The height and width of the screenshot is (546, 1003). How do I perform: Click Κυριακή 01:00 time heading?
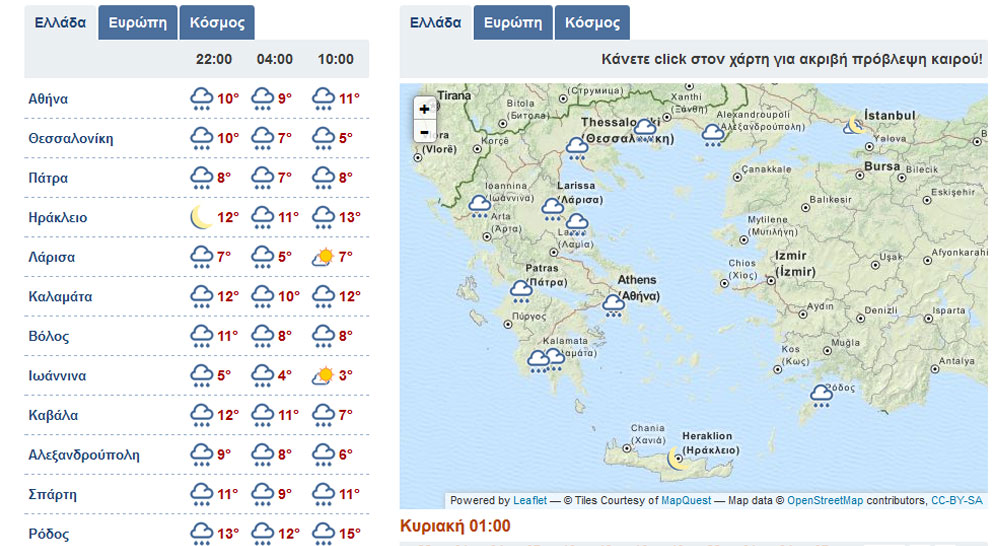coord(455,526)
